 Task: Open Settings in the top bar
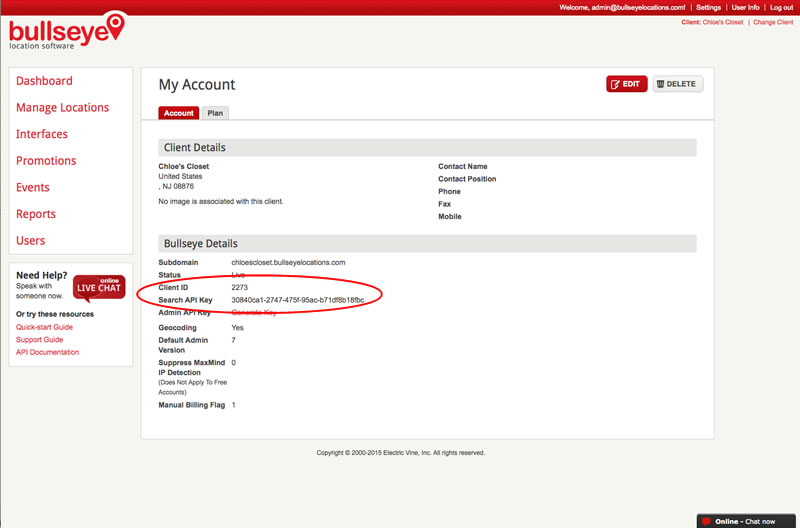708,7
